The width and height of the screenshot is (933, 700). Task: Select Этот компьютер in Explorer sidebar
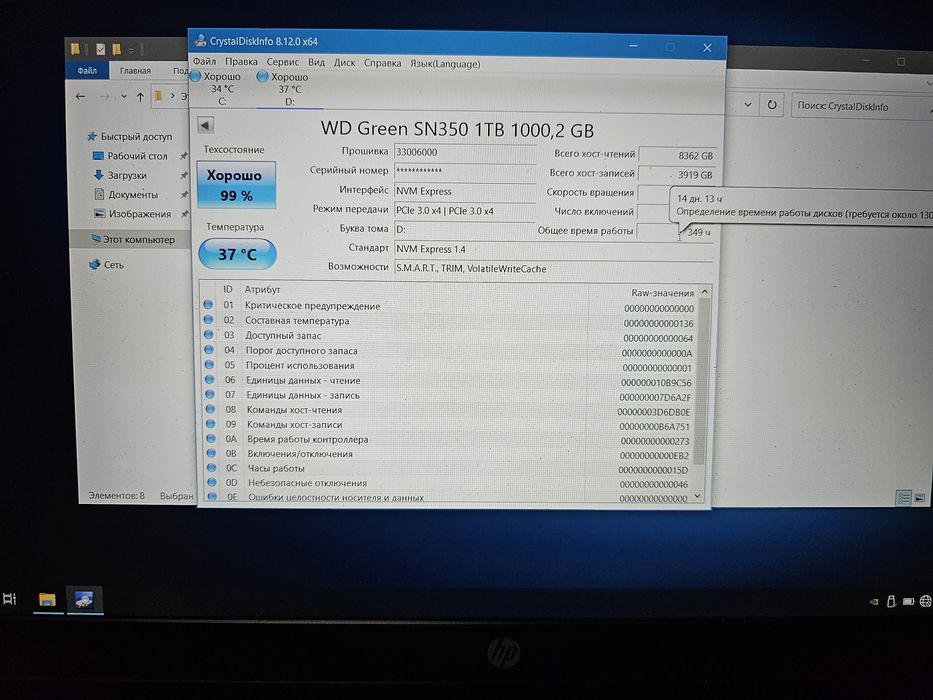pos(132,239)
